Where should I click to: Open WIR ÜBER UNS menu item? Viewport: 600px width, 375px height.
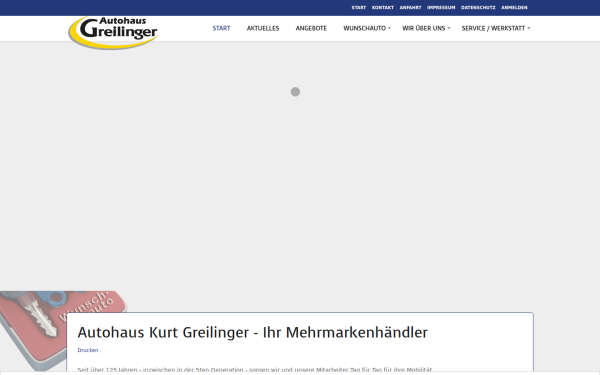tap(423, 28)
